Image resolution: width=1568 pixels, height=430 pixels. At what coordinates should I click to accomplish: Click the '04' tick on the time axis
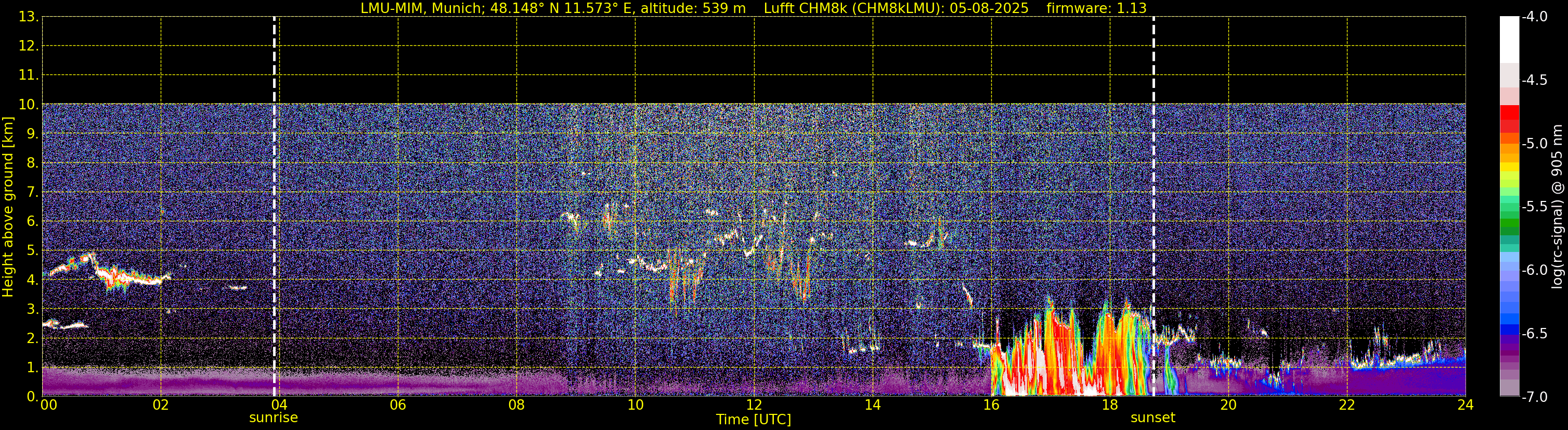tap(279, 405)
